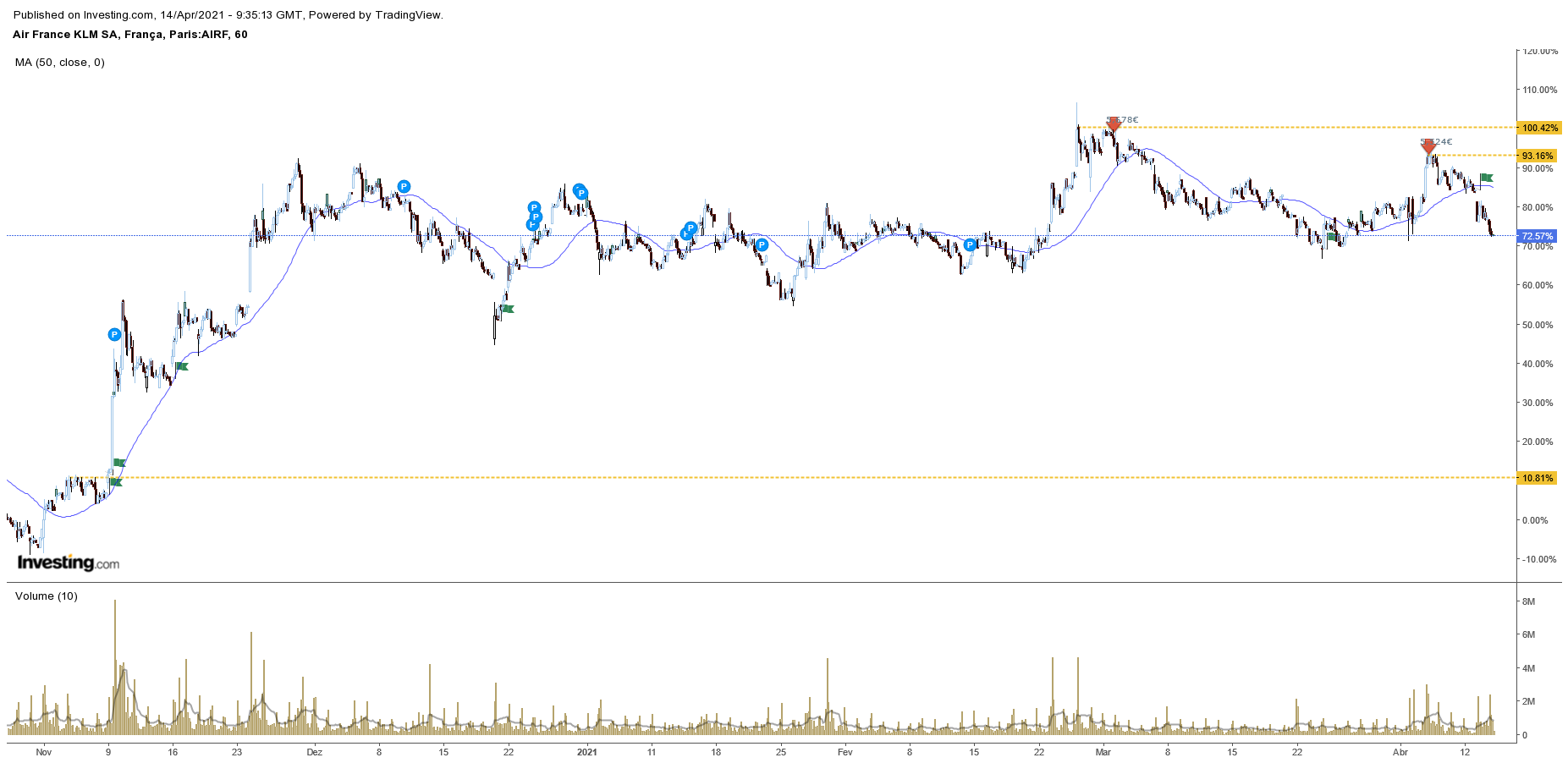This screenshot has height=763, width=1568.
Task: Click the 60.00% axis label
Action: (x=1538, y=285)
